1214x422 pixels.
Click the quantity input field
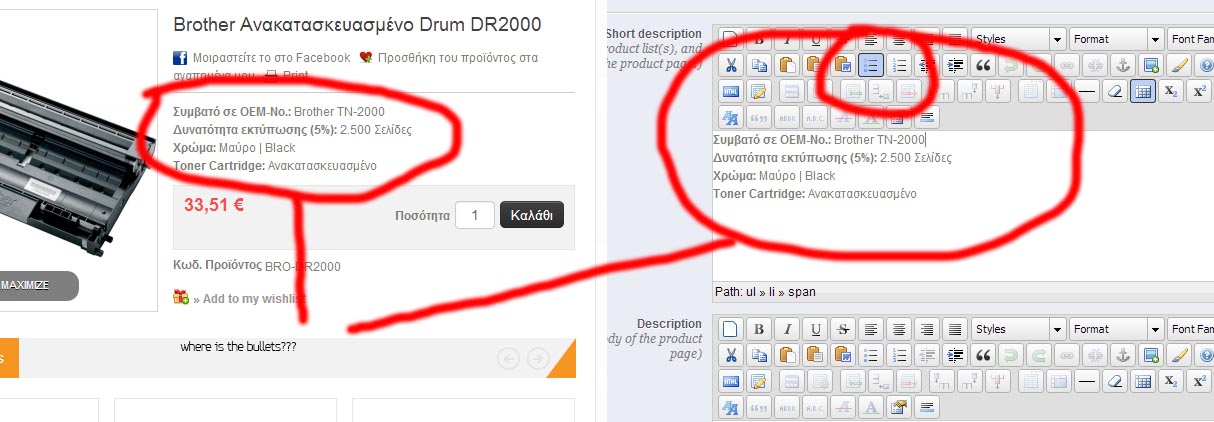pyautogui.click(x=475, y=215)
